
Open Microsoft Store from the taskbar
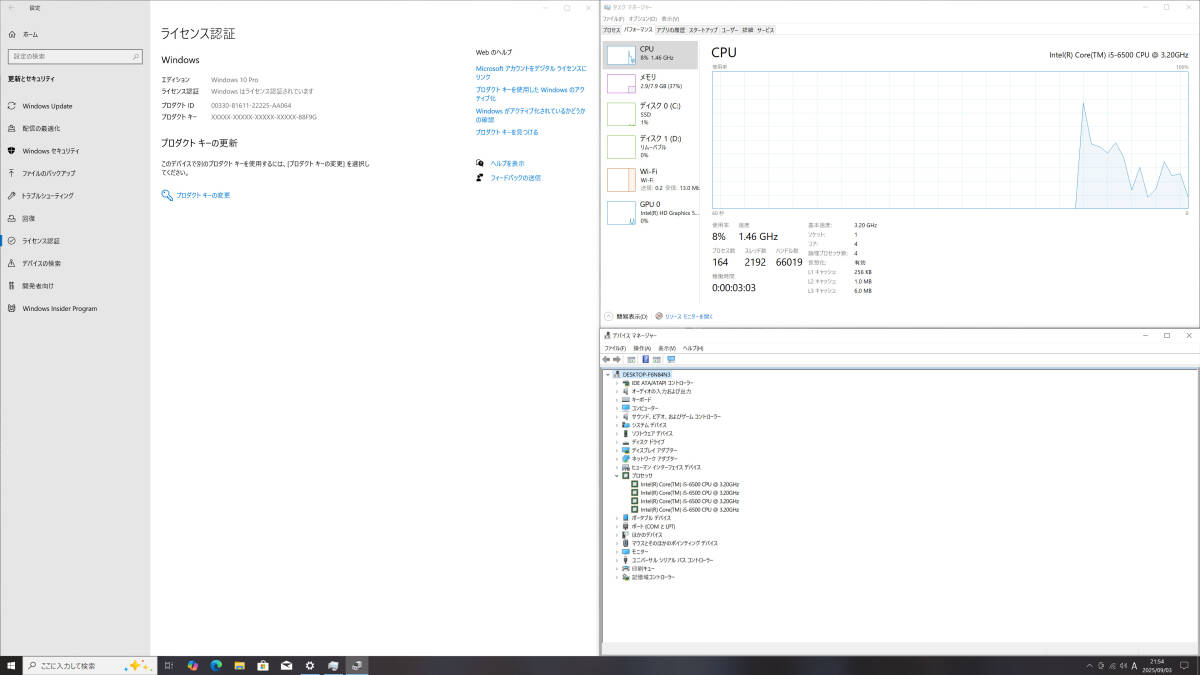262,665
